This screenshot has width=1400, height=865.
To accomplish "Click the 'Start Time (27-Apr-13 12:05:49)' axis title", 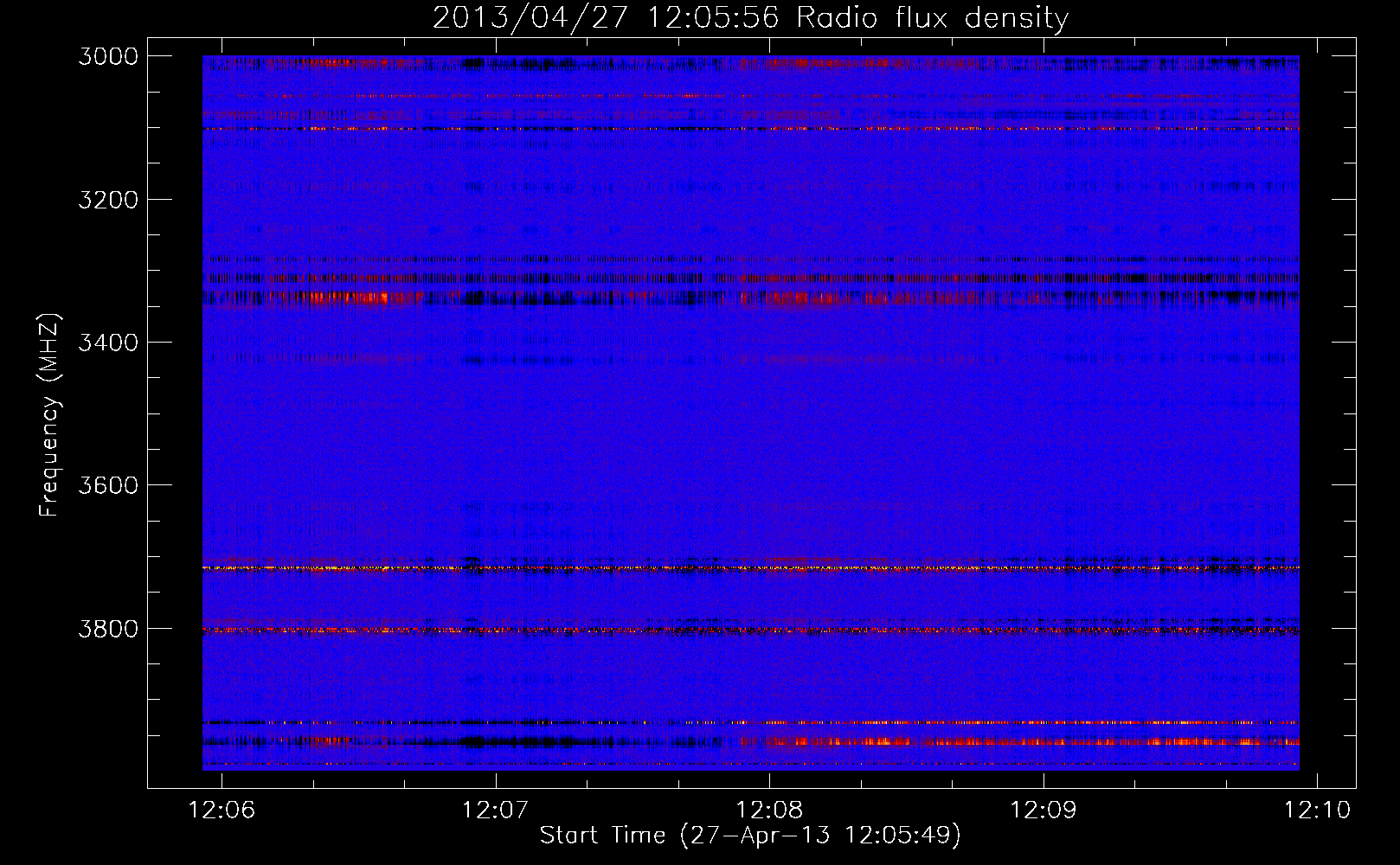I will click(751, 836).
